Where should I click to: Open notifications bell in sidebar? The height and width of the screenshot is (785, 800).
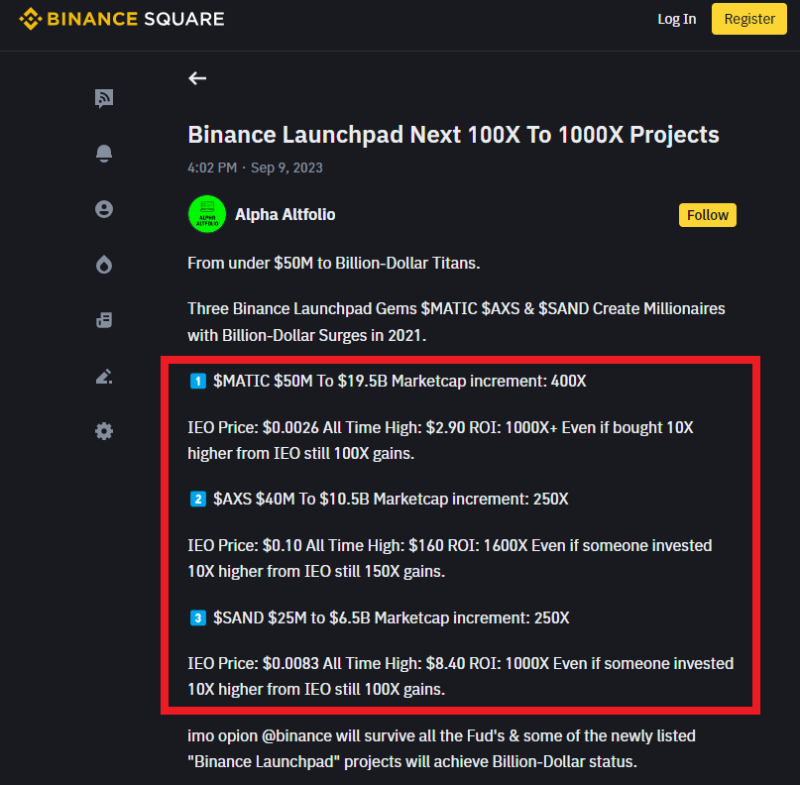pos(104,154)
